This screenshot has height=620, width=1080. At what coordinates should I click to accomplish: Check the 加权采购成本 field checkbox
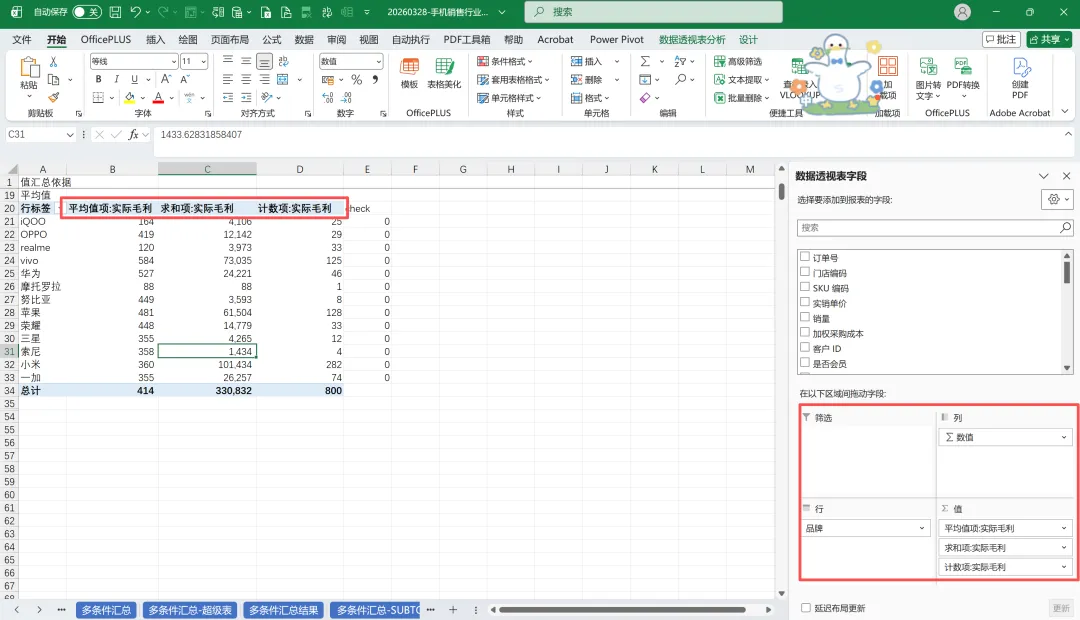[804, 333]
